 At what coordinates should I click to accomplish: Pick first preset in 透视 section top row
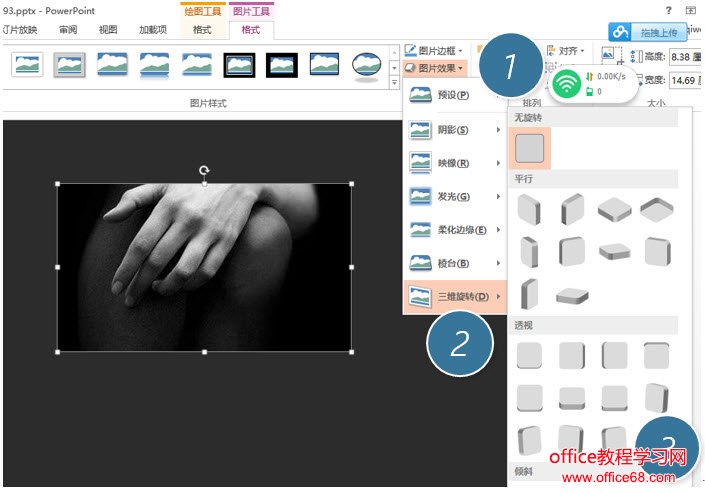529,355
